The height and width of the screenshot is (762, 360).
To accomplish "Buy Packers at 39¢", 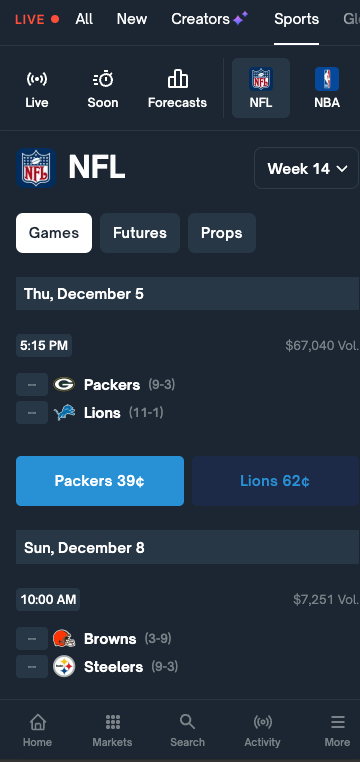I will pyautogui.click(x=100, y=481).
